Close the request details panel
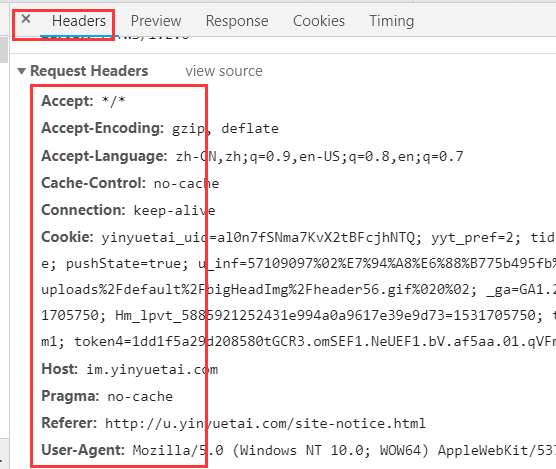This screenshot has width=556, height=469. click(x=26, y=19)
